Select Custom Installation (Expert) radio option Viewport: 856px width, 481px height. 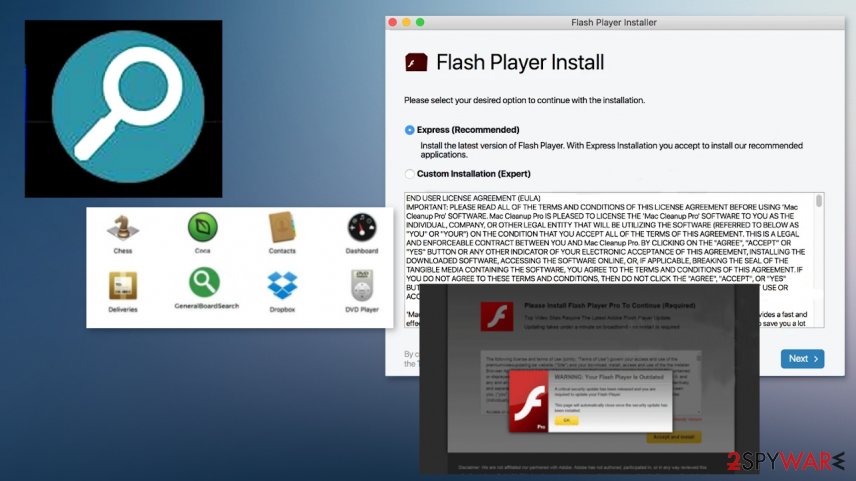(409, 174)
